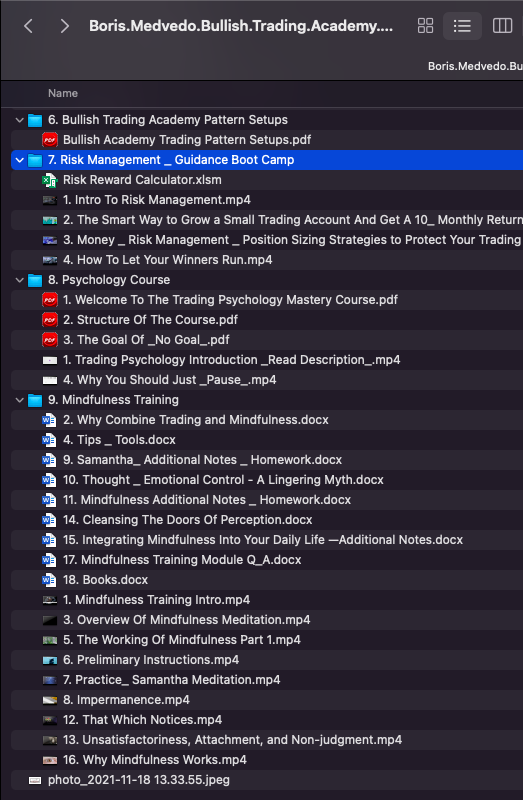Select 3. Money _ Risk Management _ Position Sizing Strategies
Viewport: 523px width, 800px height.
[x=292, y=240]
